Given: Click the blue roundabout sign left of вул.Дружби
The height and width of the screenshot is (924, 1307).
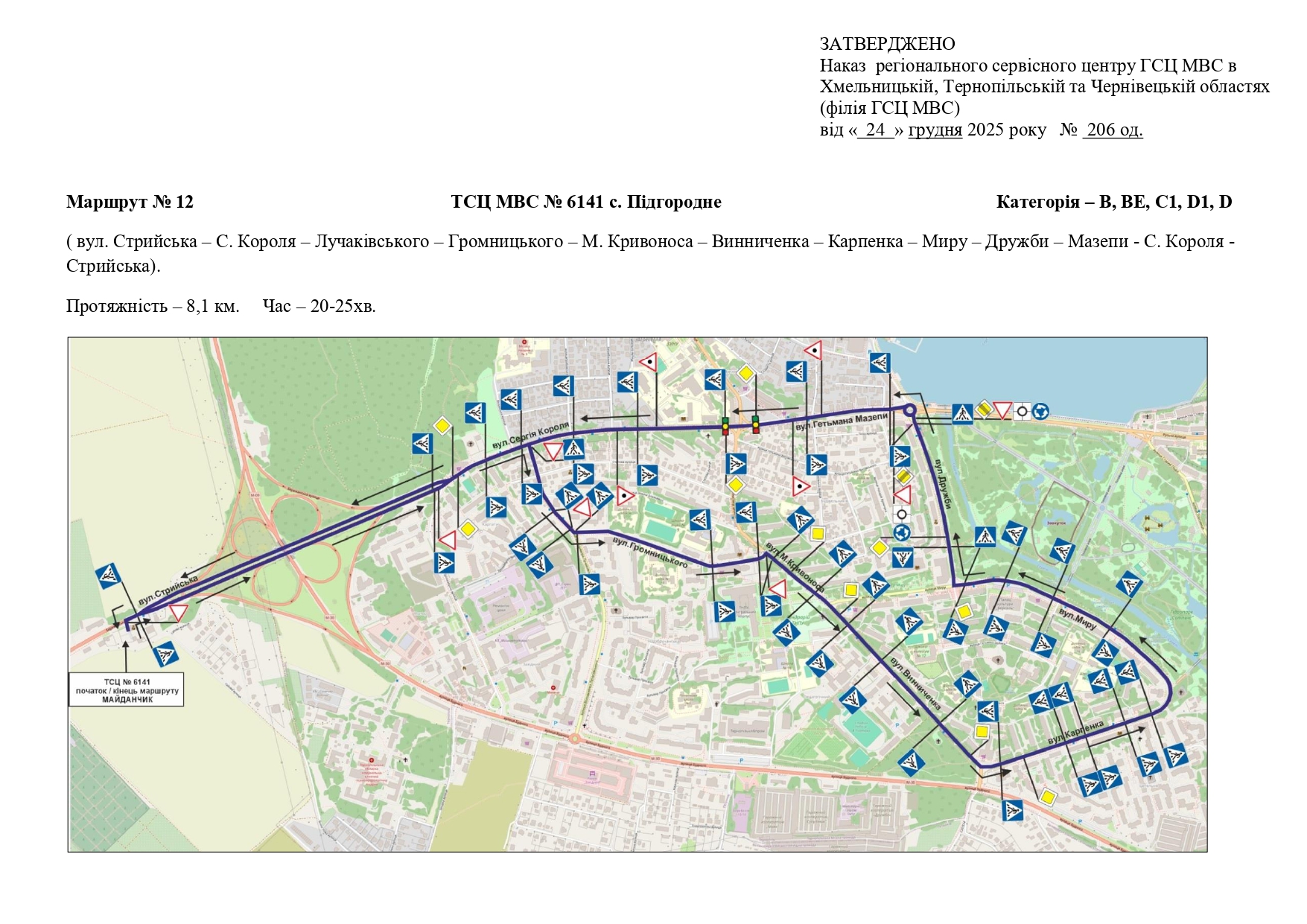Looking at the screenshot, I should pyautogui.click(x=902, y=532).
